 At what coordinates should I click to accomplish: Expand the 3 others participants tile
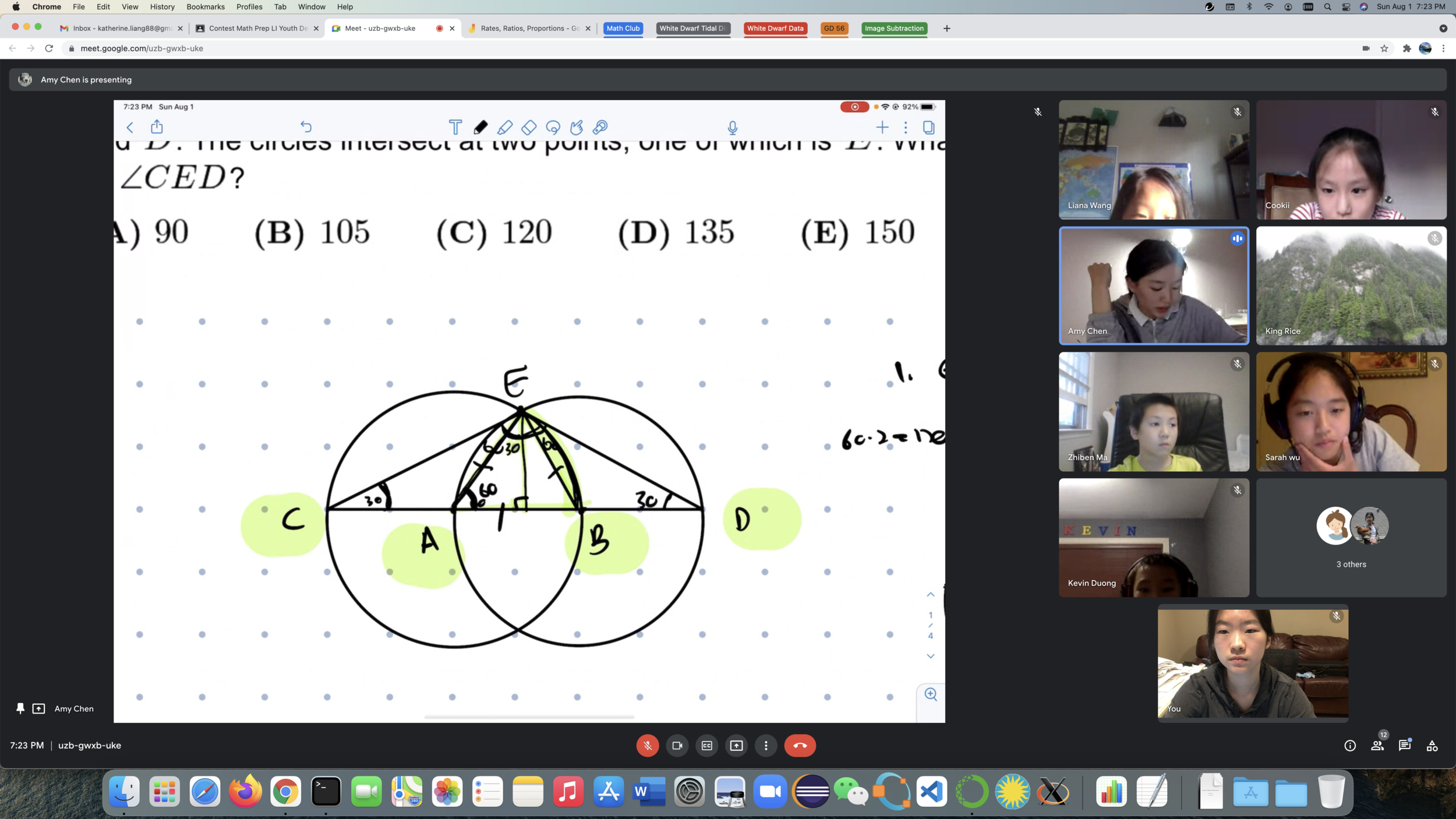coord(1351,537)
